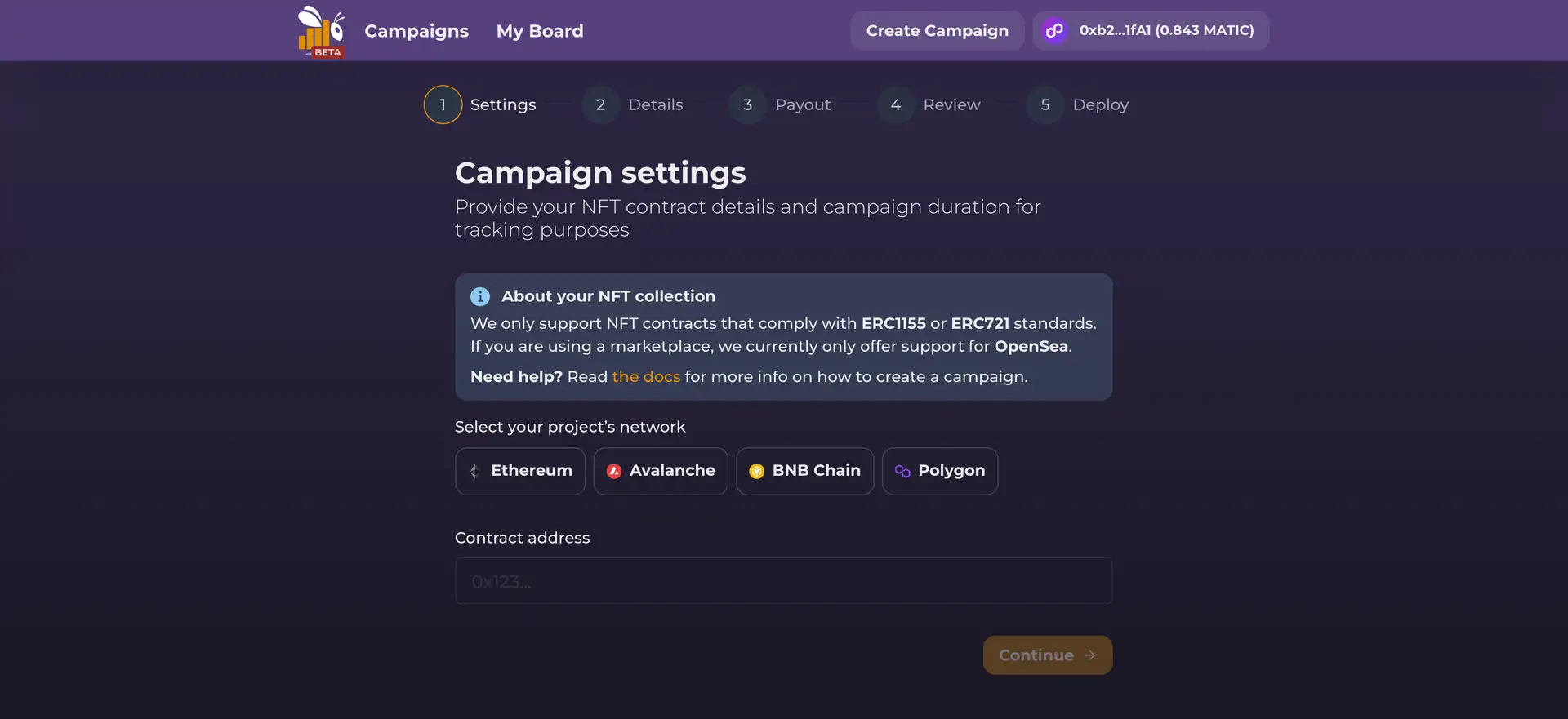Open 'the docs' link
The width and height of the screenshot is (1568, 719).
(x=646, y=377)
